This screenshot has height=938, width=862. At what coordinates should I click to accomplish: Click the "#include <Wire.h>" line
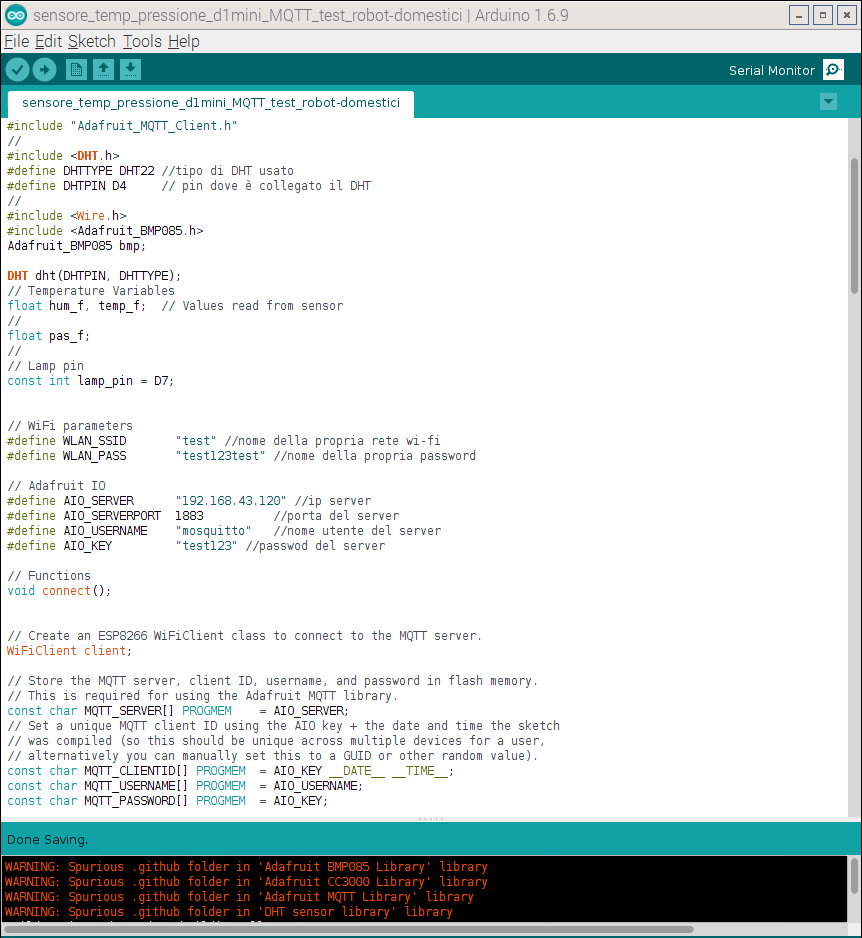(x=66, y=215)
